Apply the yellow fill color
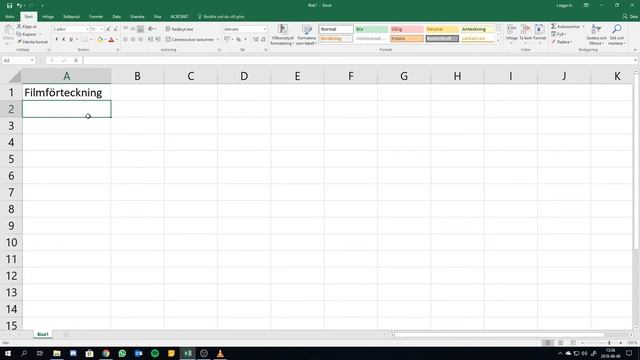Image resolution: width=640 pixels, height=360 pixels. click(x=100, y=40)
